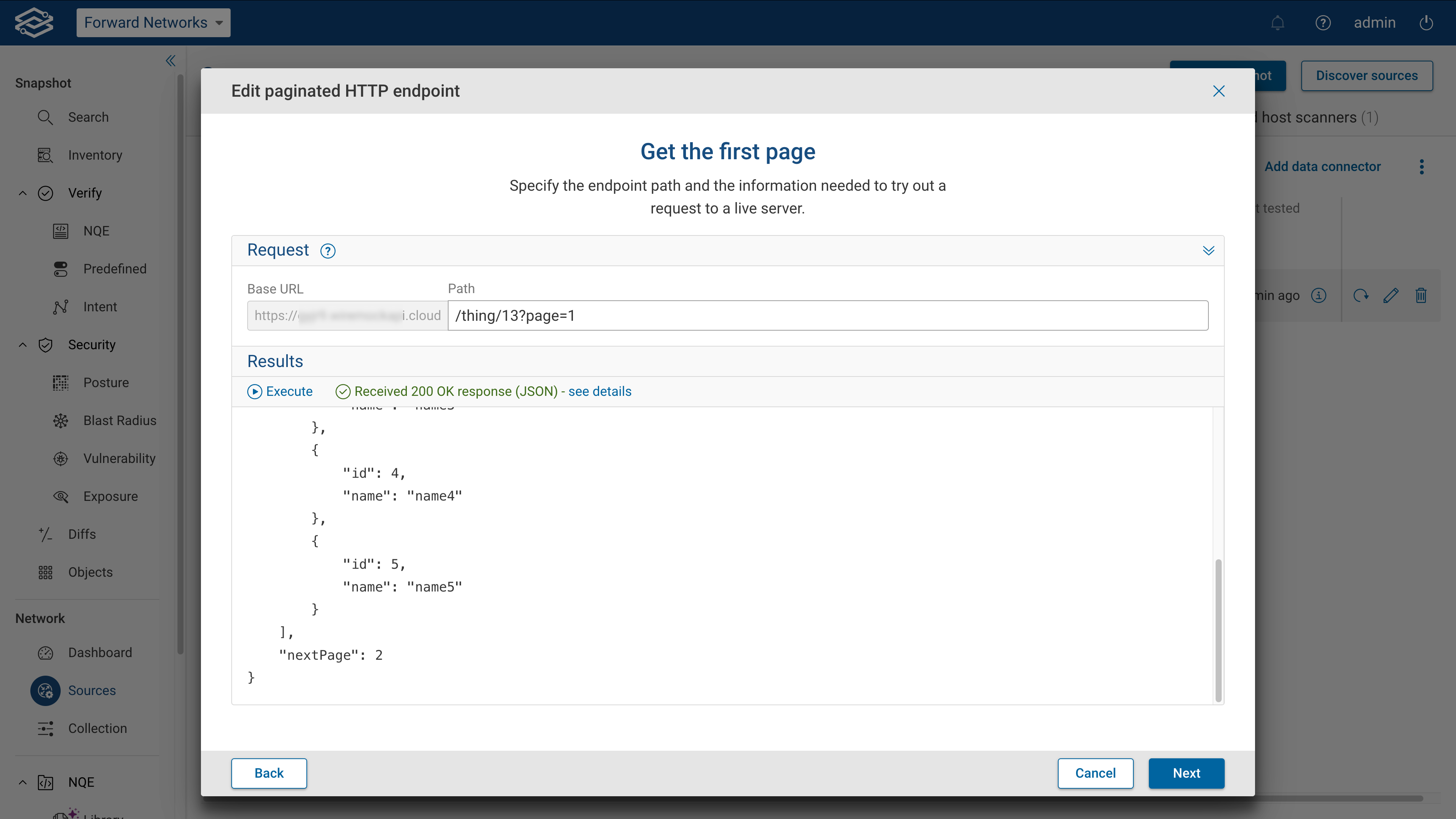This screenshot has width=1456, height=819.
Task: Click the notification bell icon
Action: (1277, 23)
